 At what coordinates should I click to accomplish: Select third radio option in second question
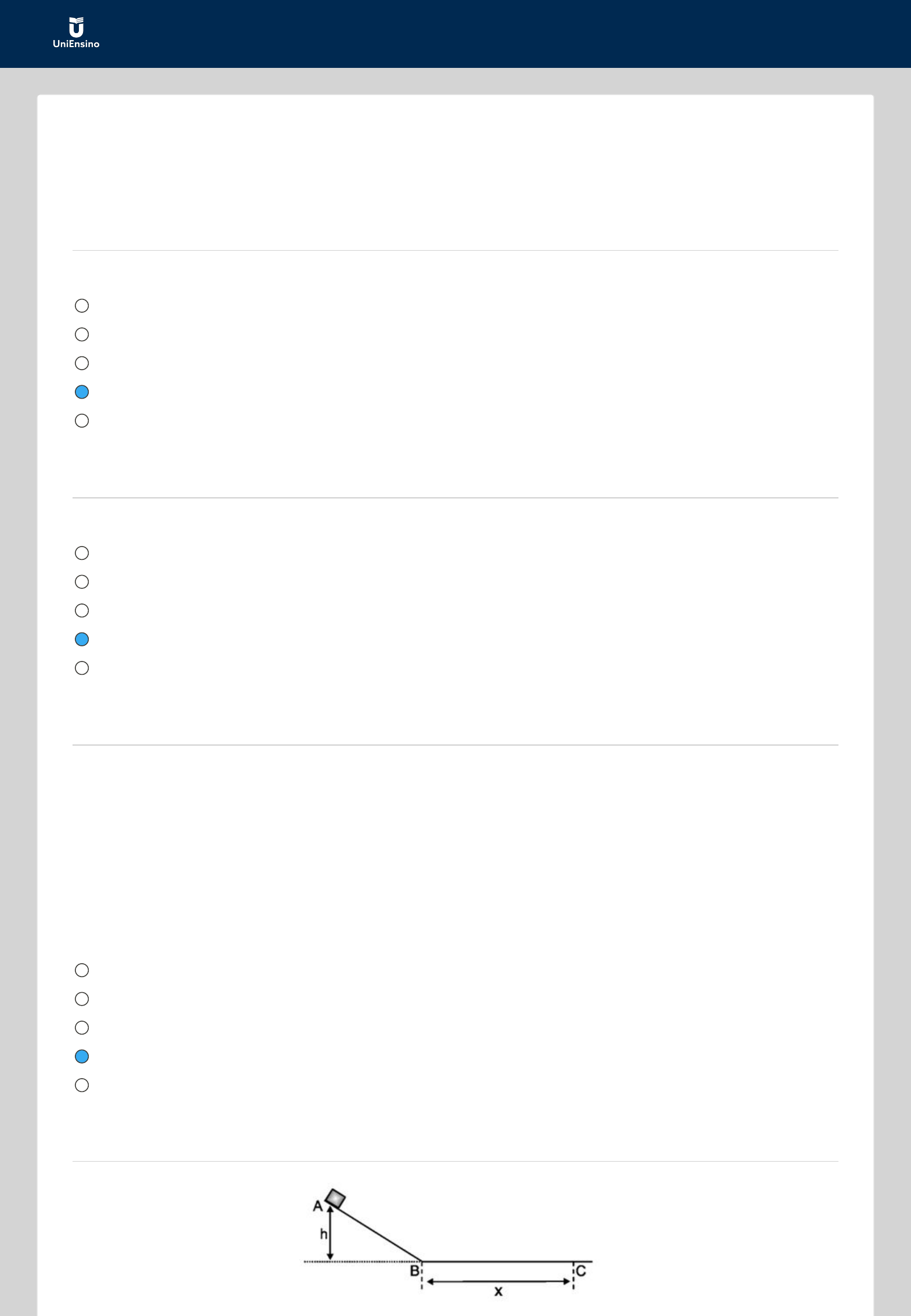click(82, 610)
